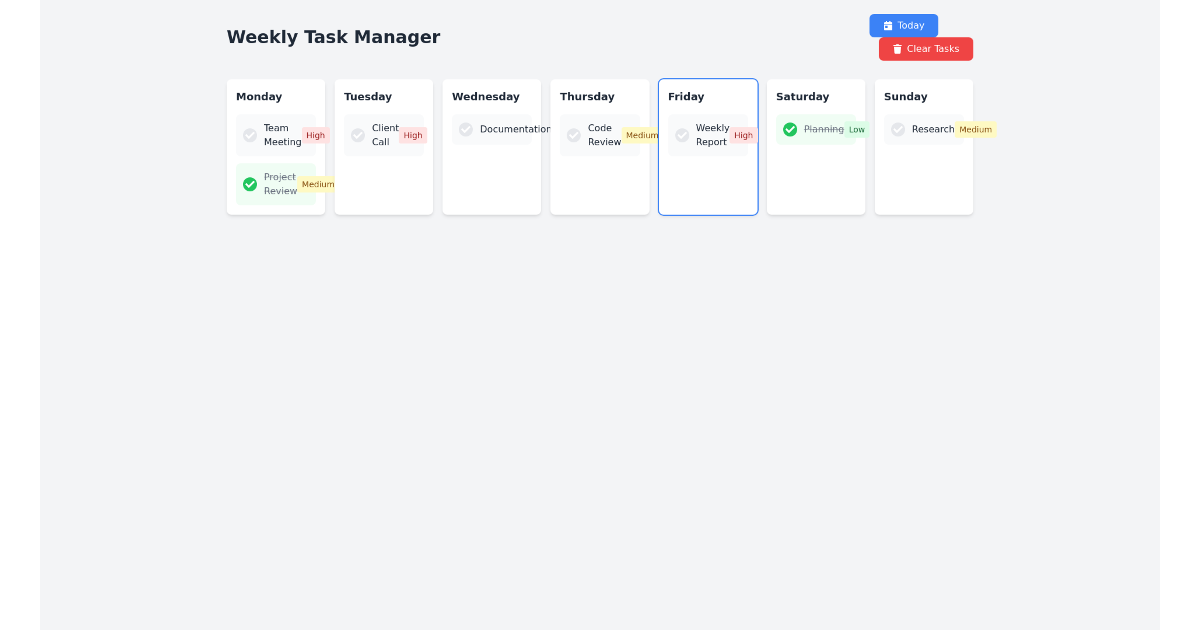Click the Medium badge on Code Review
The height and width of the screenshot is (630, 1200).
pos(642,134)
